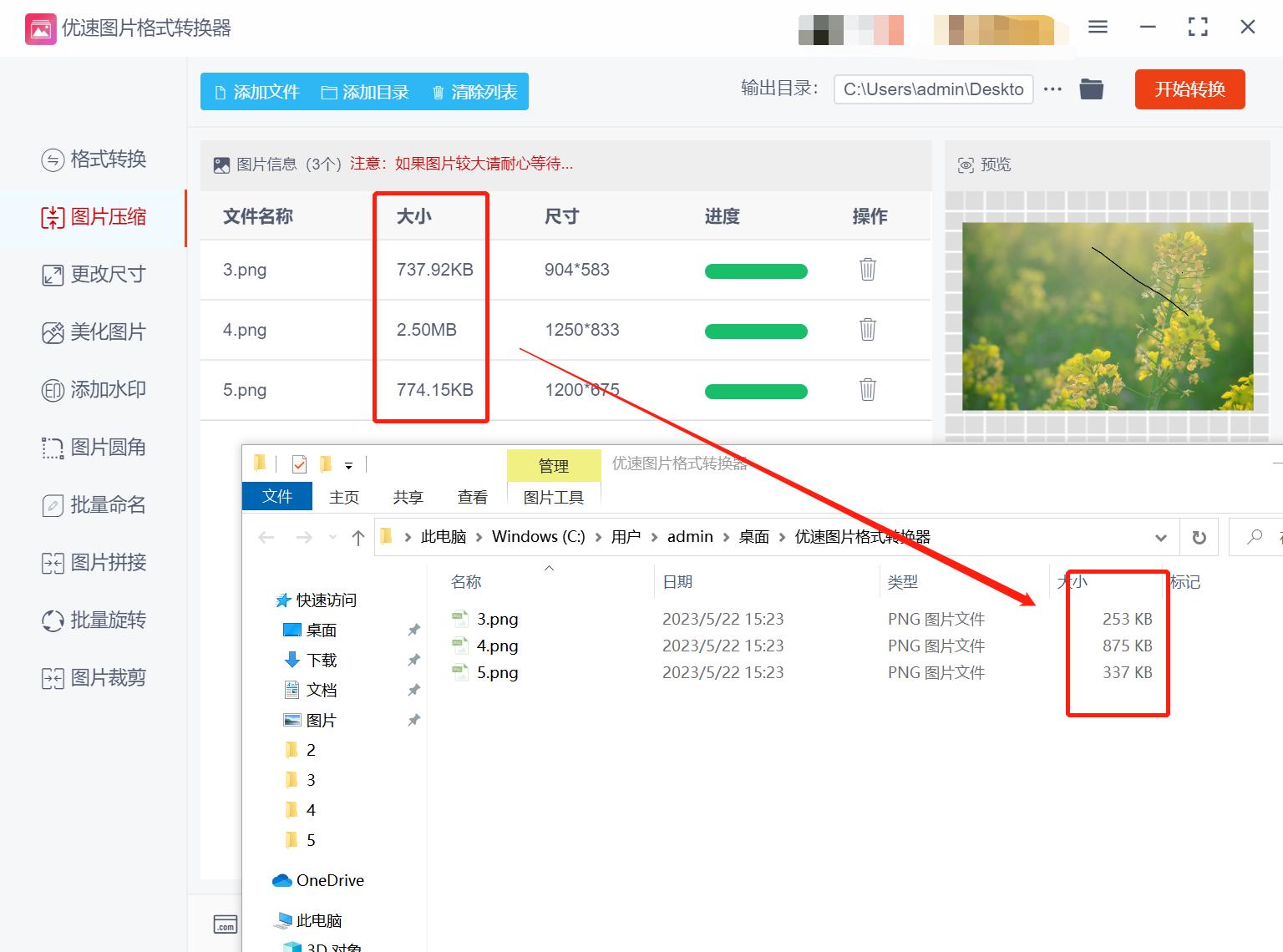Toggle the pin on 图片 shortcut
Viewport: 1283px width, 952px height.
click(x=413, y=720)
